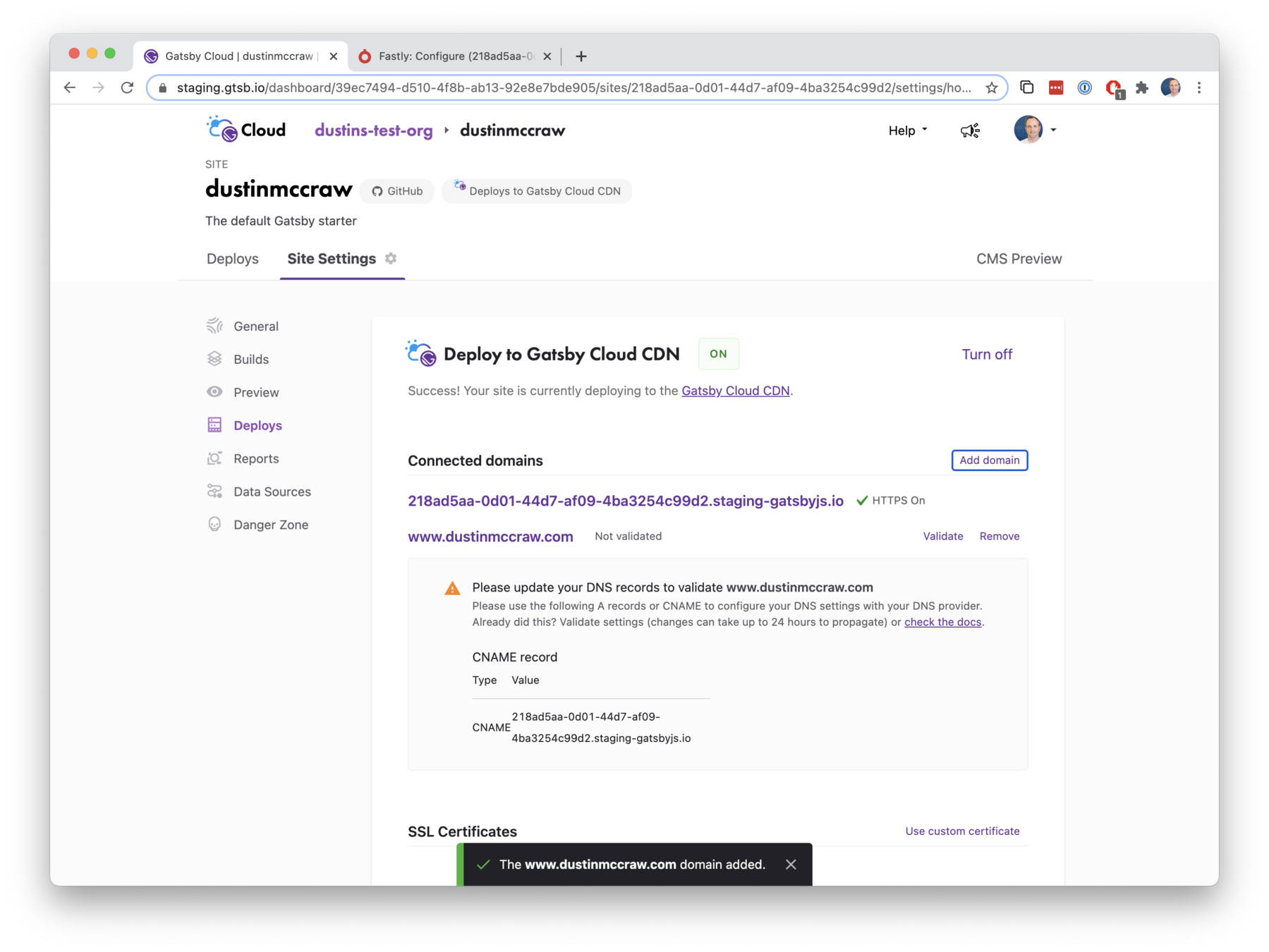1269x952 pixels.
Task: Open CMS Preview
Action: tap(1019, 259)
